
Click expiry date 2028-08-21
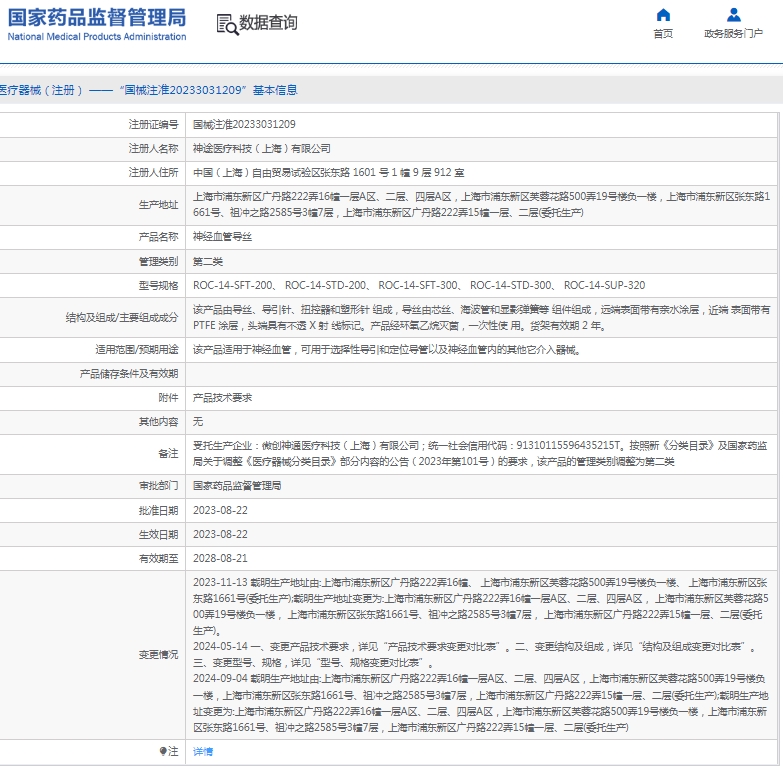[x=220, y=558]
